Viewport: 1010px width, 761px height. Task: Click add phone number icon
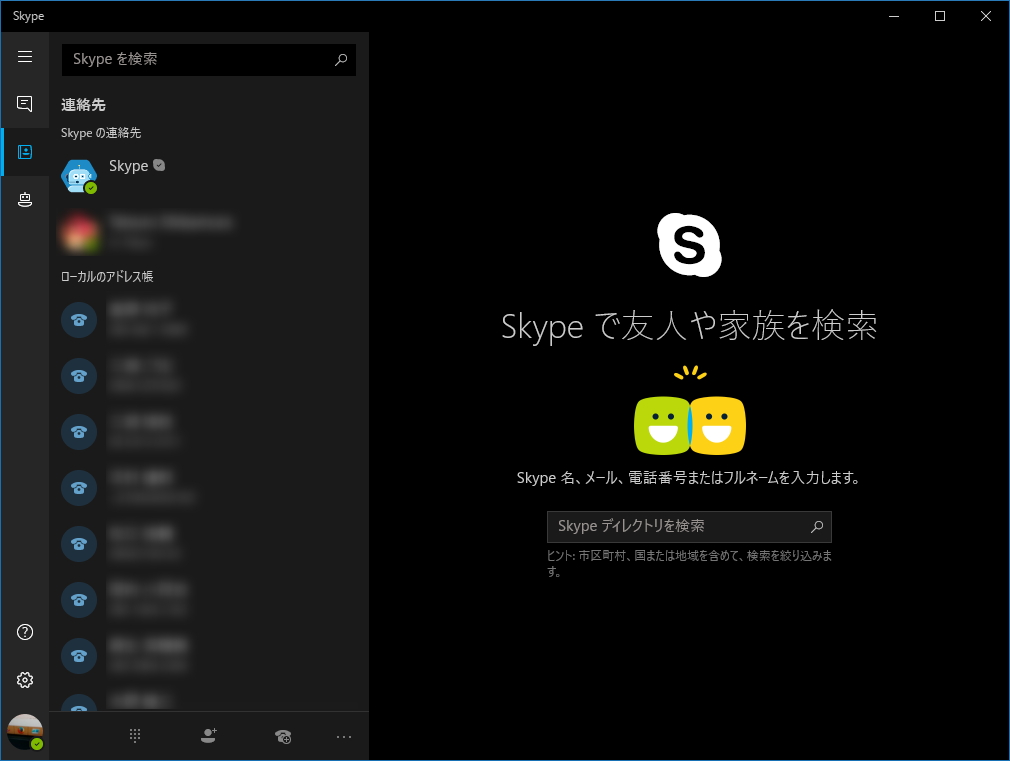(x=283, y=736)
